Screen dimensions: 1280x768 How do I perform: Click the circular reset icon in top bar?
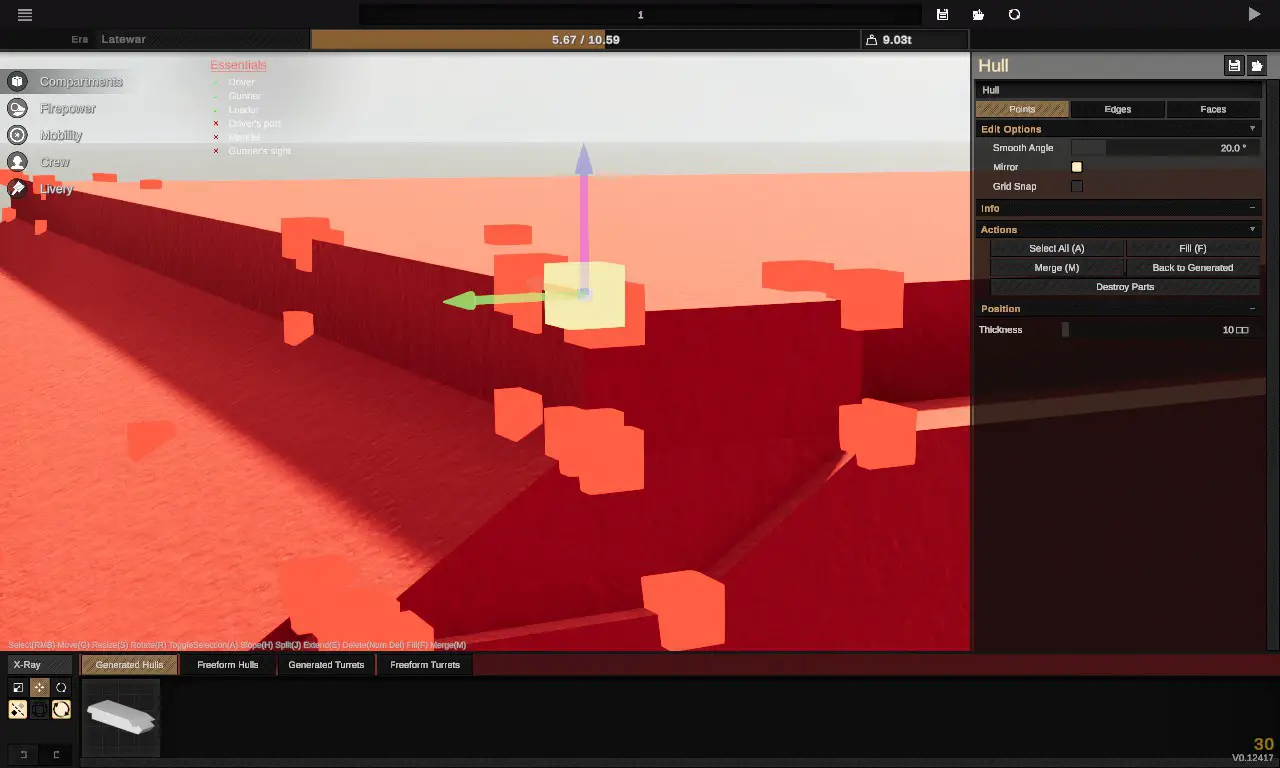tap(1014, 15)
